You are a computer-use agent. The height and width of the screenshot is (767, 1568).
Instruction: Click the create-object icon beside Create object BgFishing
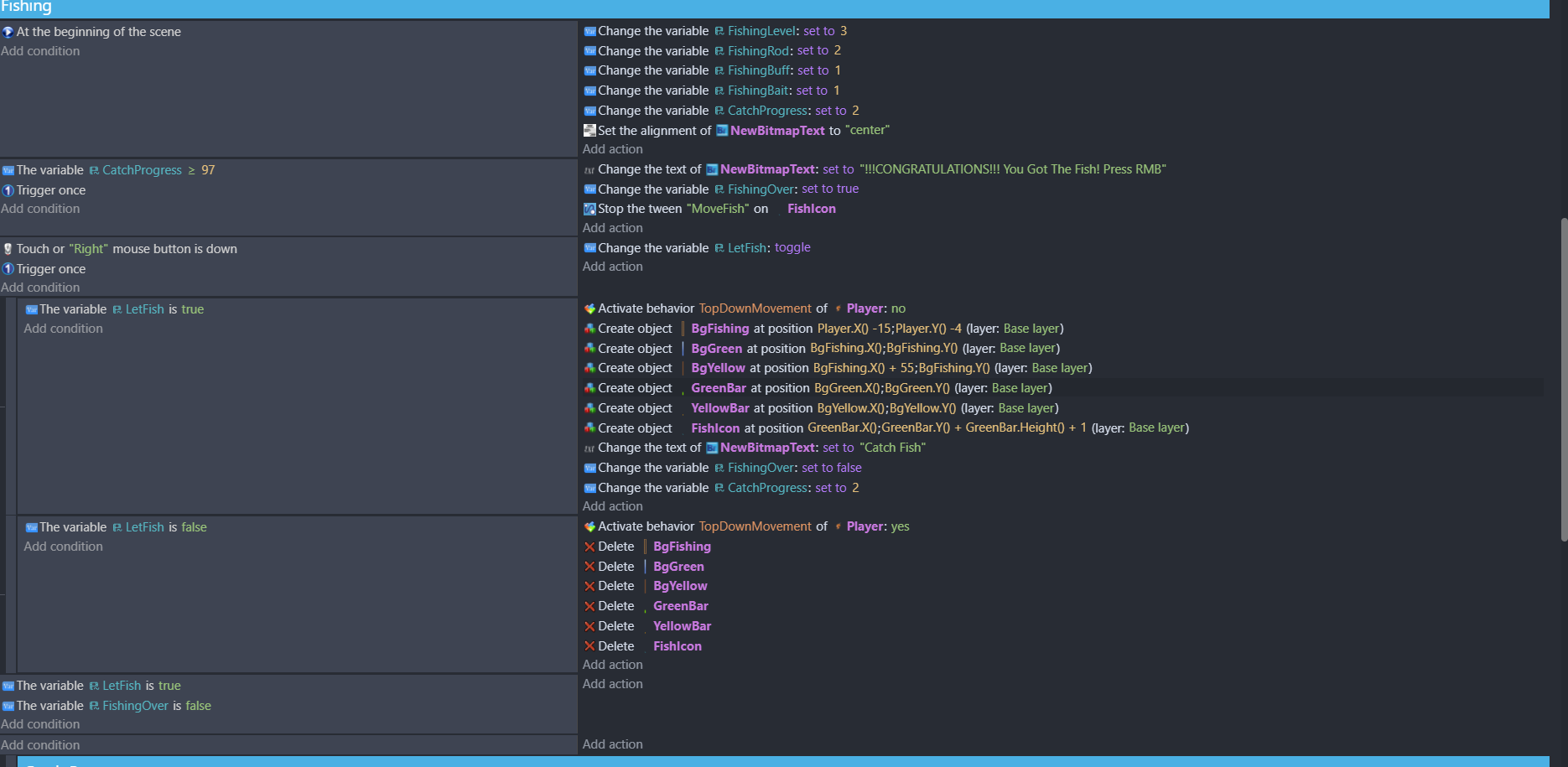click(x=589, y=329)
